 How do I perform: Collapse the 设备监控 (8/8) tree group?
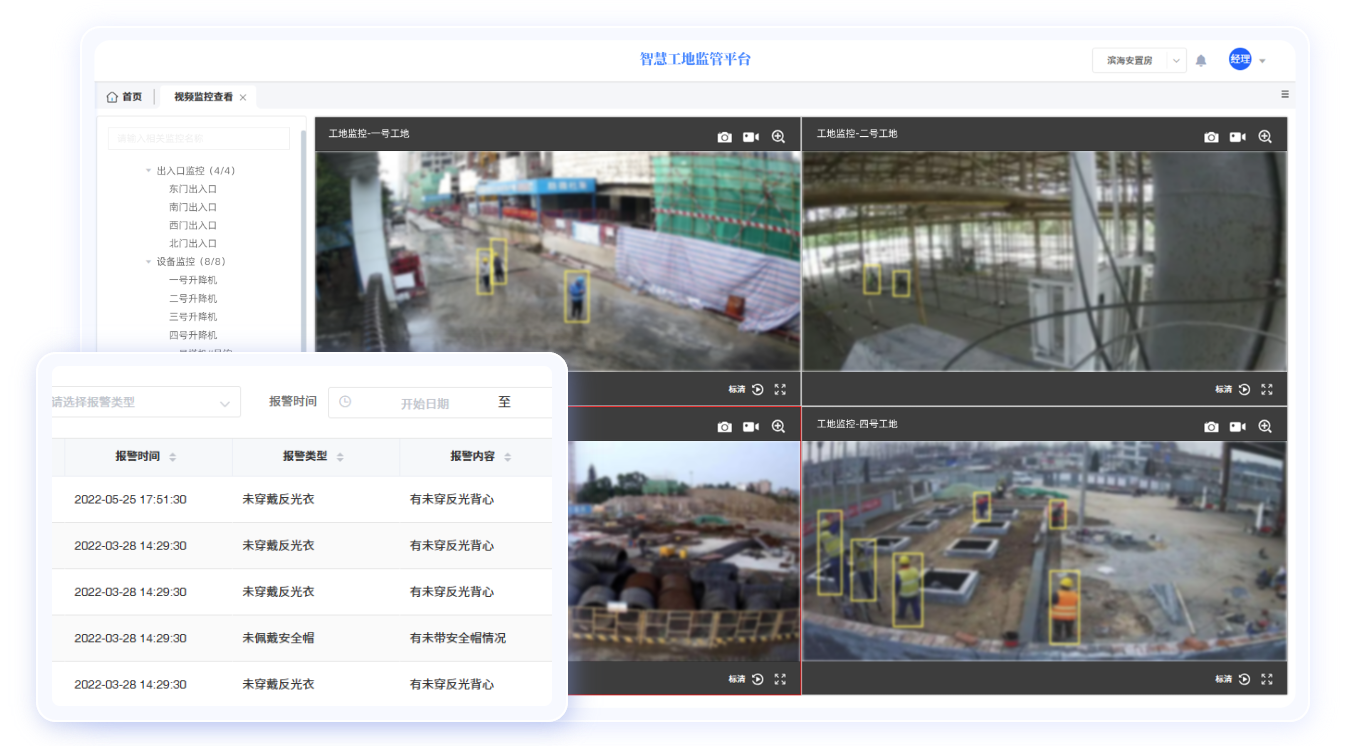149,262
